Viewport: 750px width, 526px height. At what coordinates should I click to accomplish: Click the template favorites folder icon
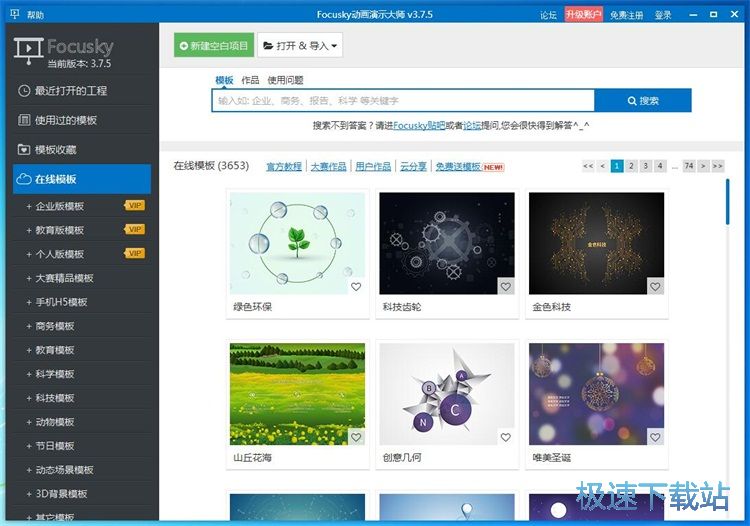(24, 150)
